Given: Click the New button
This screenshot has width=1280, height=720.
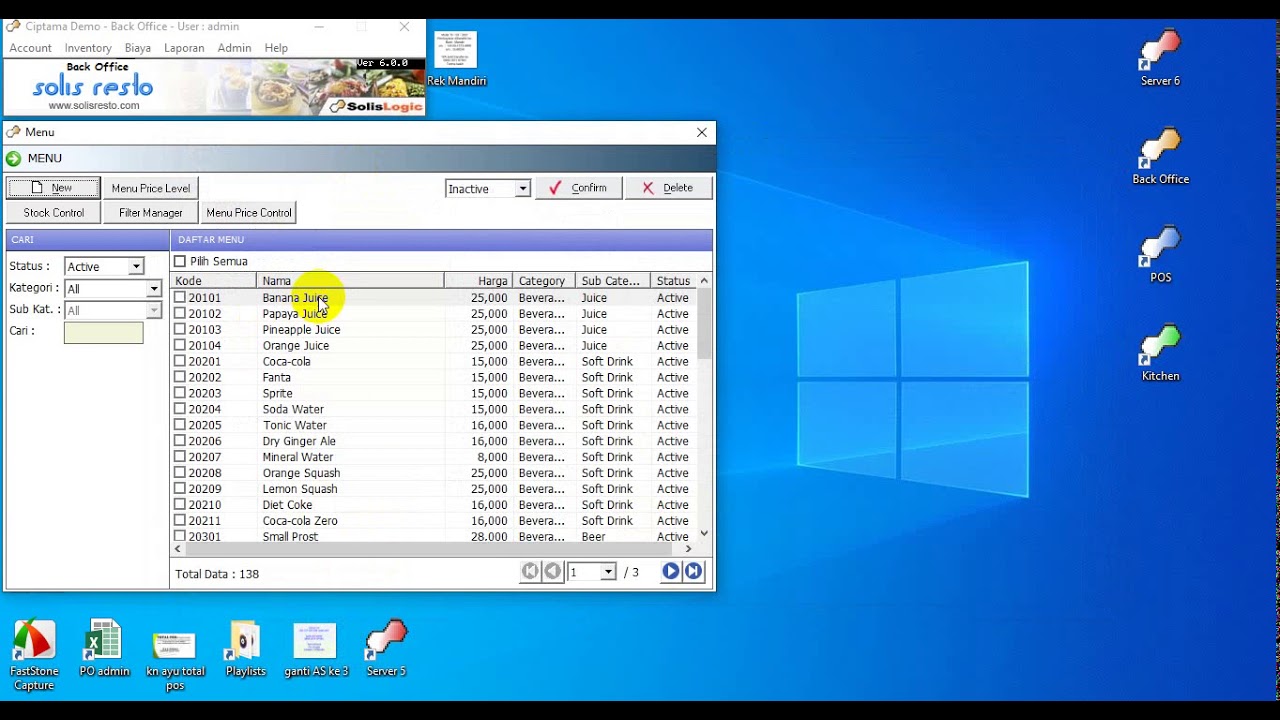Looking at the screenshot, I should (x=54, y=188).
